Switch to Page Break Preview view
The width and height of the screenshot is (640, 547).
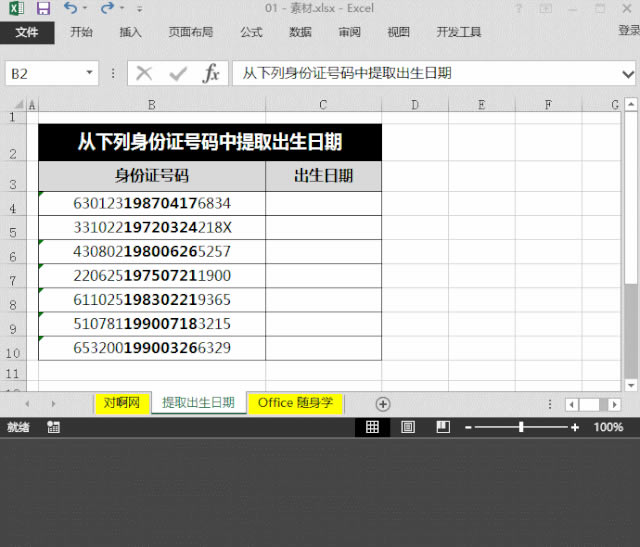pyautogui.click(x=442, y=427)
